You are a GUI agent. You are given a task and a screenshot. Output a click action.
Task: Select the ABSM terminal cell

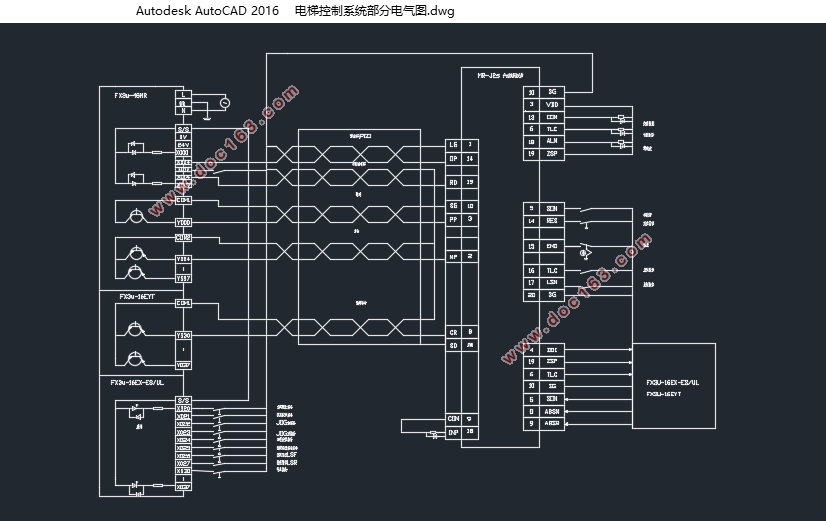552,411
